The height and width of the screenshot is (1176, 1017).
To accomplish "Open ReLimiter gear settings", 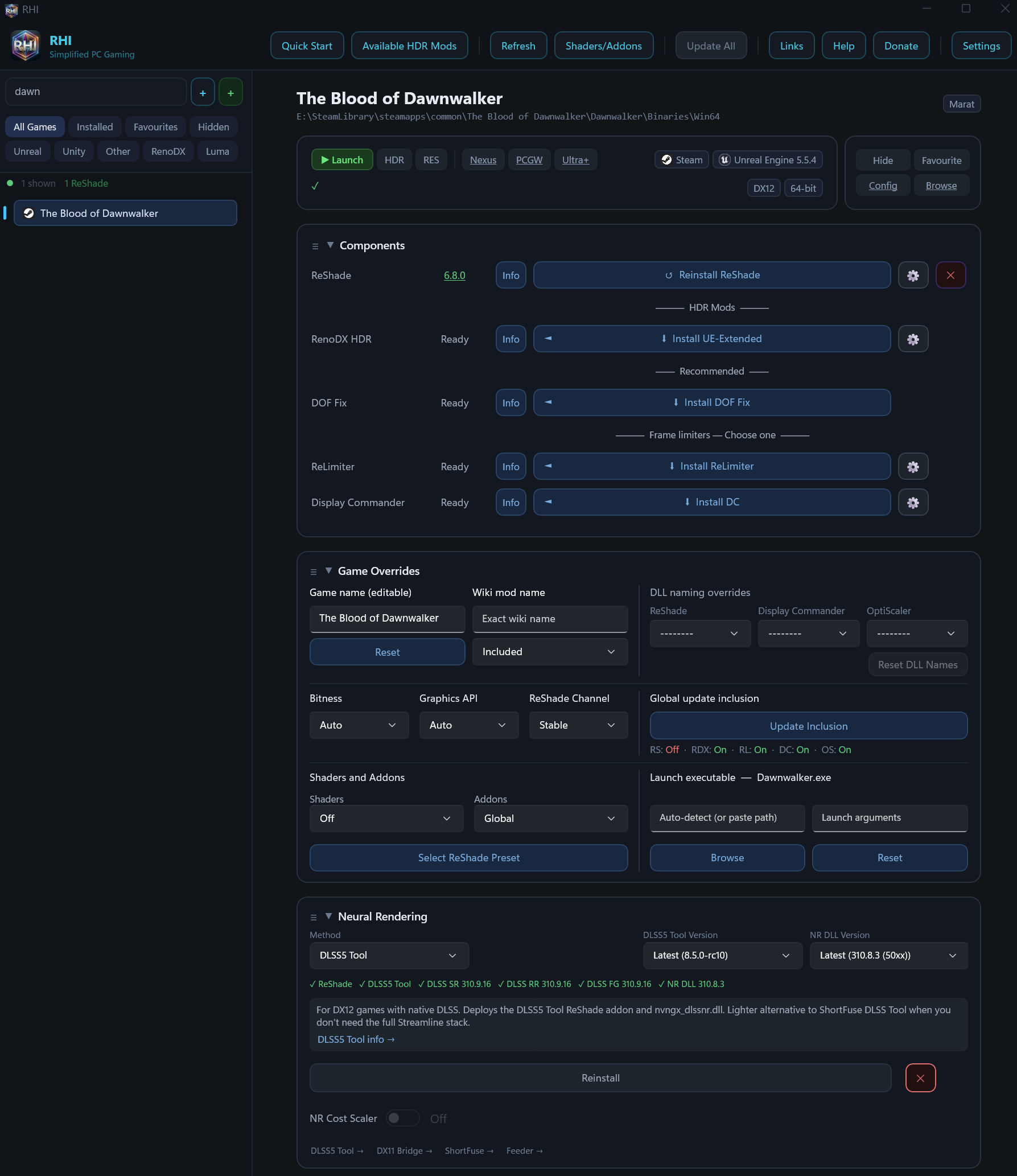I will click(913, 467).
